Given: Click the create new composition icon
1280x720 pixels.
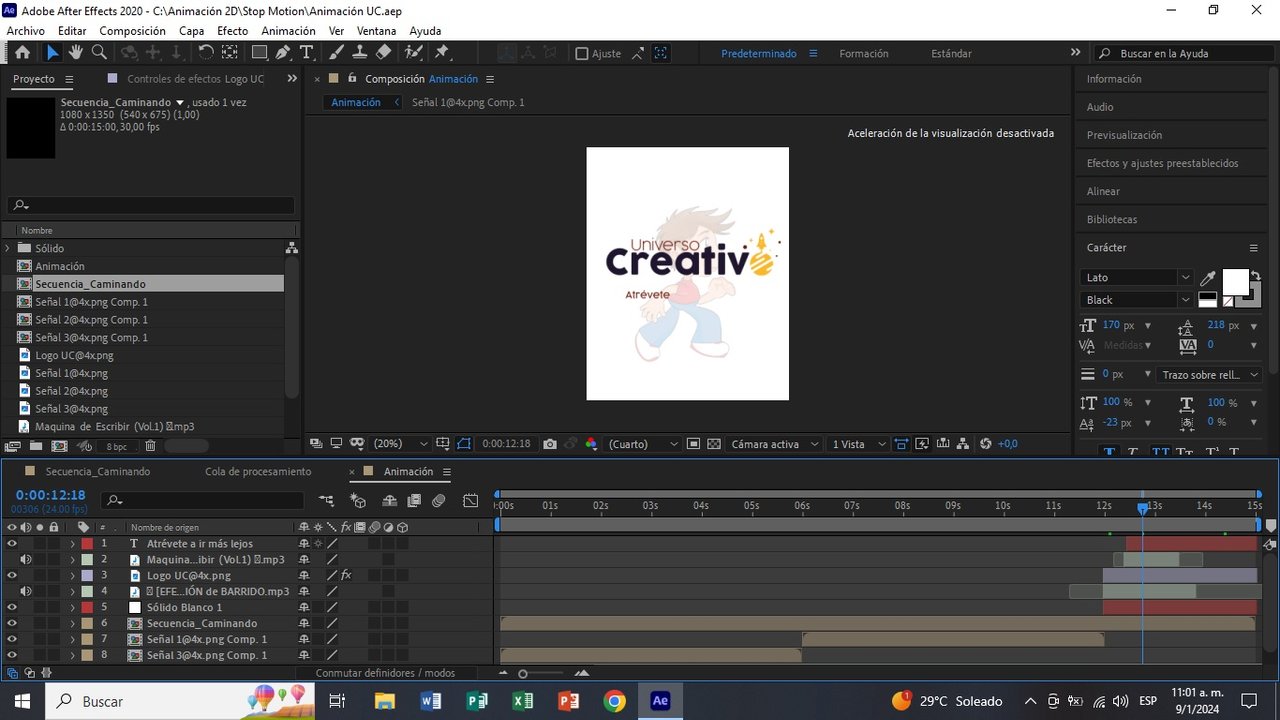Looking at the screenshot, I should 60,446.
